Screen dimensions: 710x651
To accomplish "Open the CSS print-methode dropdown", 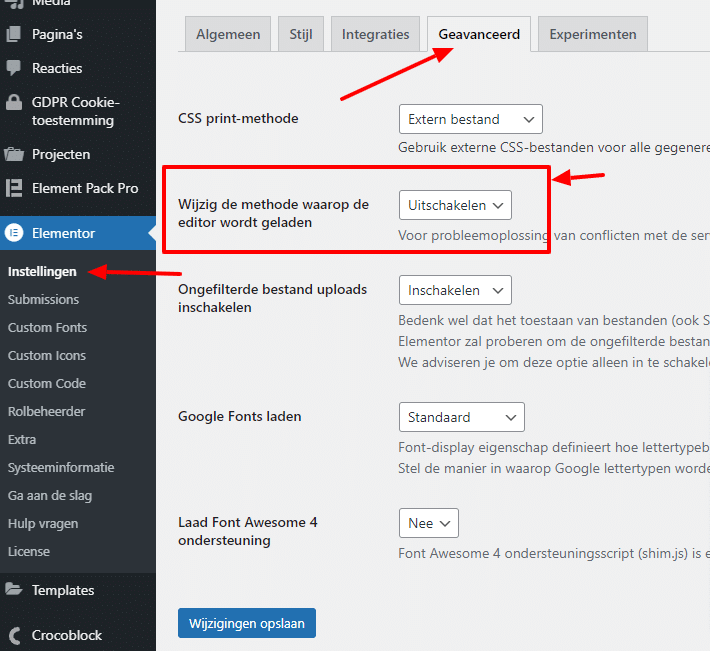I will point(470,119).
